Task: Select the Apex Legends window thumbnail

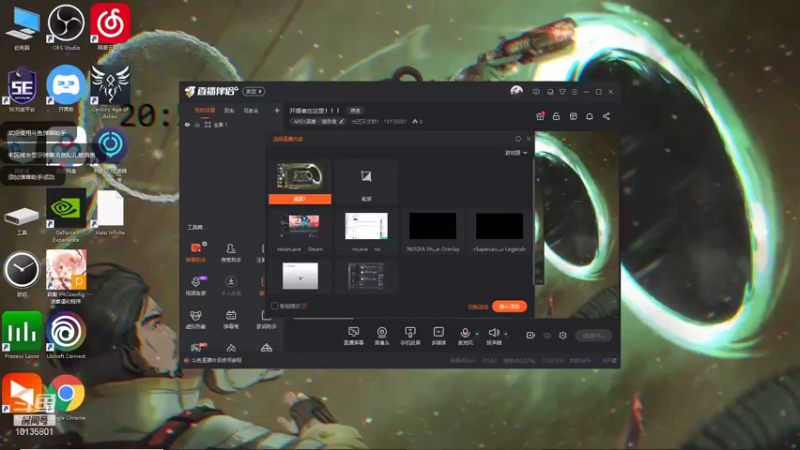Action: click(x=499, y=232)
